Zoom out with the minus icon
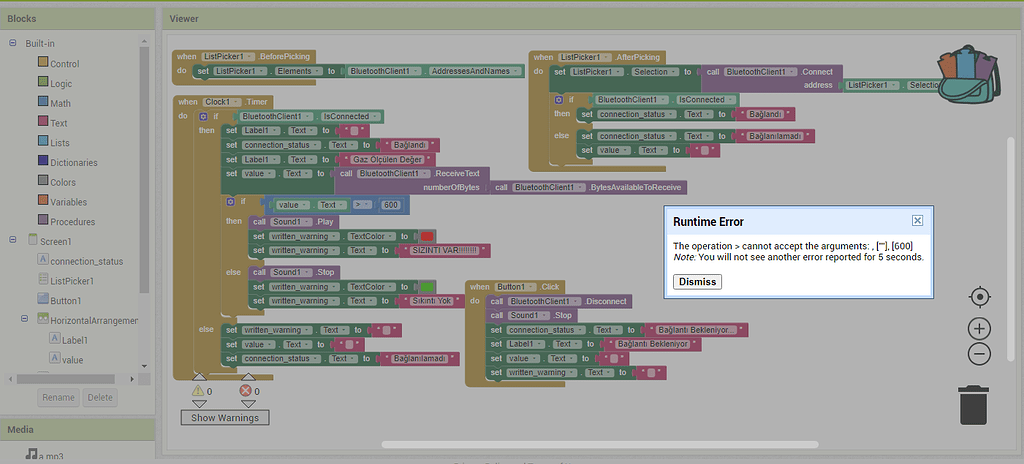The width and height of the screenshot is (1024, 464). [x=979, y=354]
